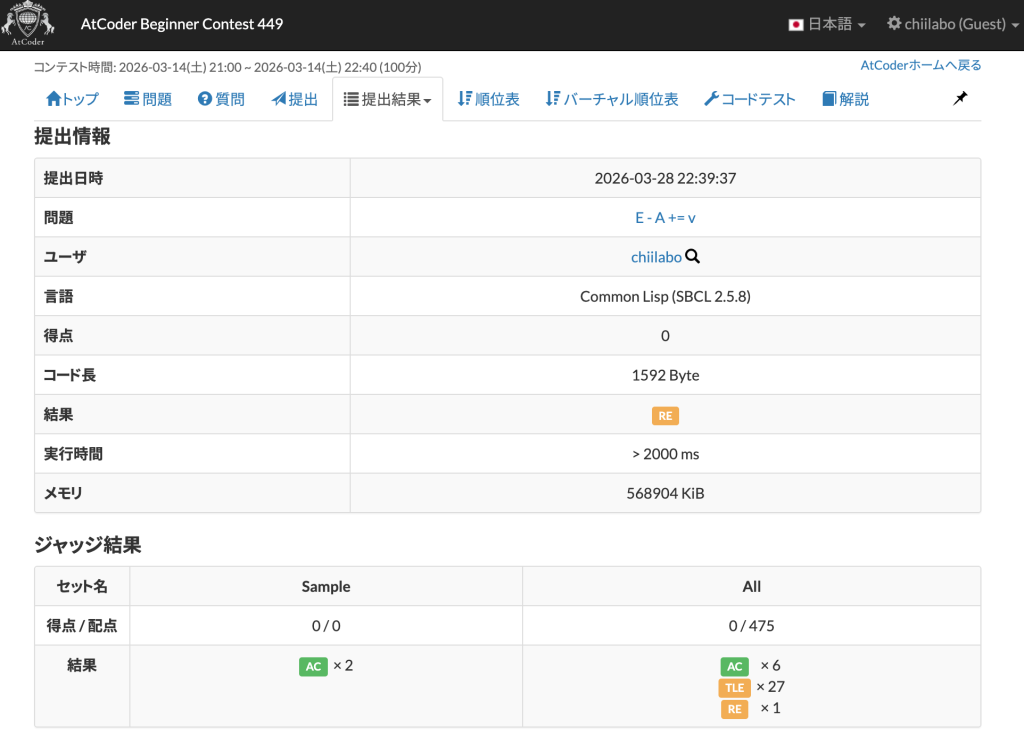Click the execution time > 2000 ms
The image size is (1024, 743).
pos(665,454)
